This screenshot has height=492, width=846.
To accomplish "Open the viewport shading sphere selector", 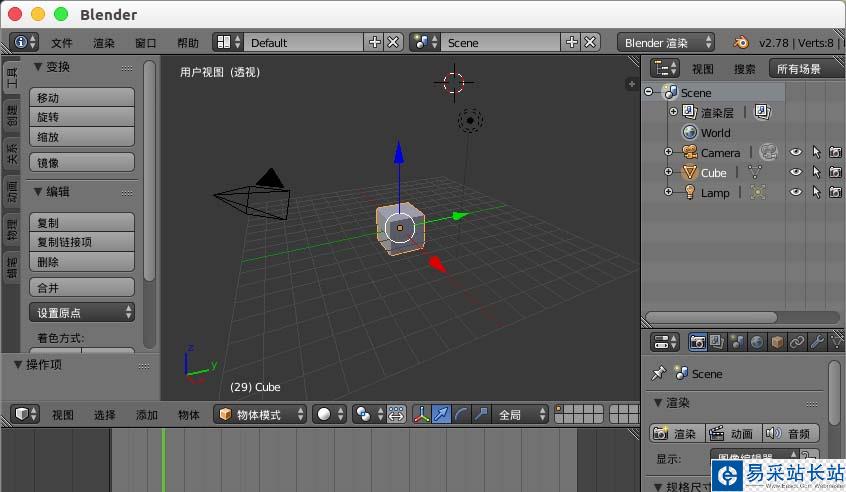I will (x=329, y=414).
